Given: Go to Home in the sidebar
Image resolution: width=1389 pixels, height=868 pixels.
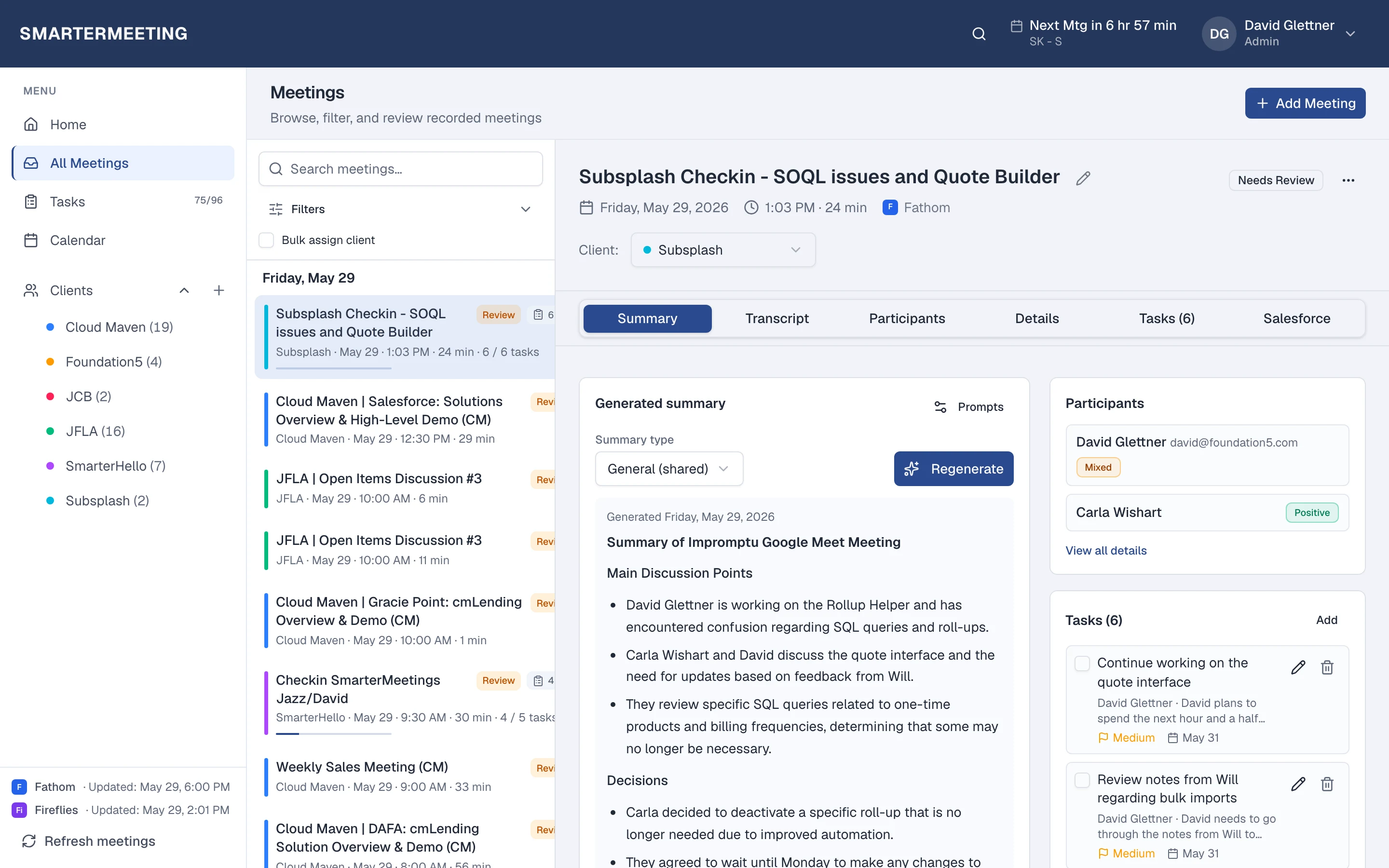Looking at the screenshot, I should (123, 124).
